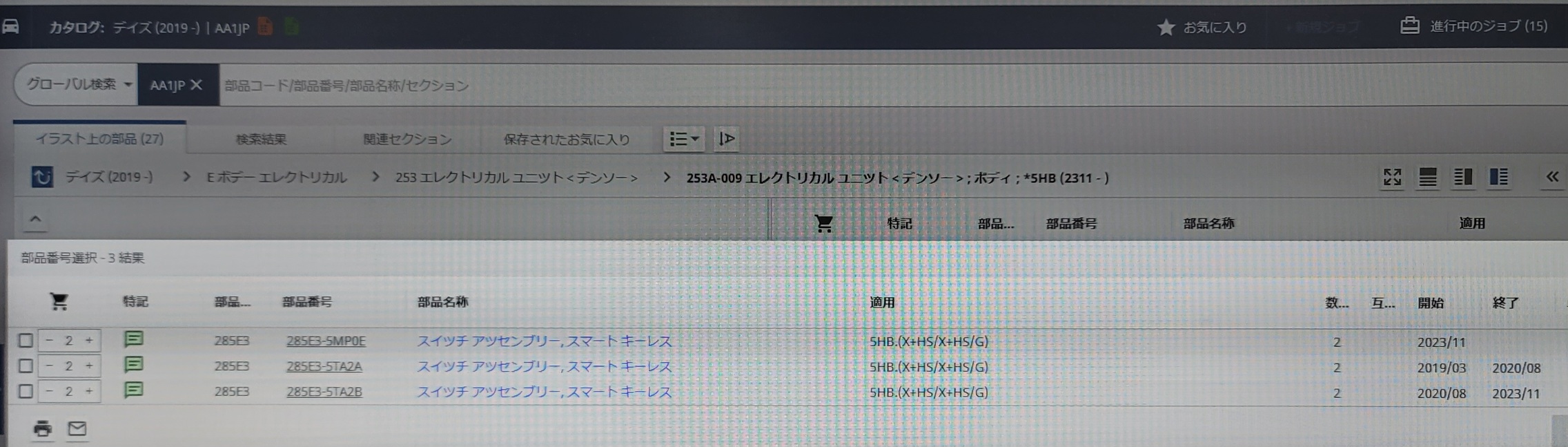The width and height of the screenshot is (1568, 447).
Task: Open the グローバル検索 dropdown
Action: (78, 84)
